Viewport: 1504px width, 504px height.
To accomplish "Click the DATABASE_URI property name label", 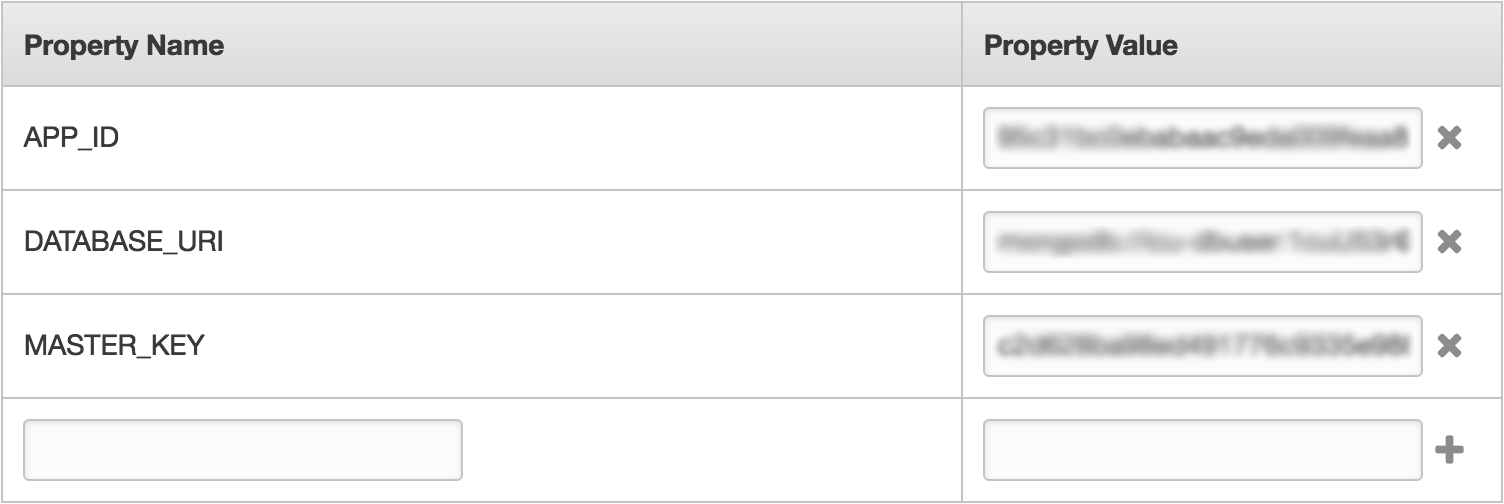I will coord(123,242).
